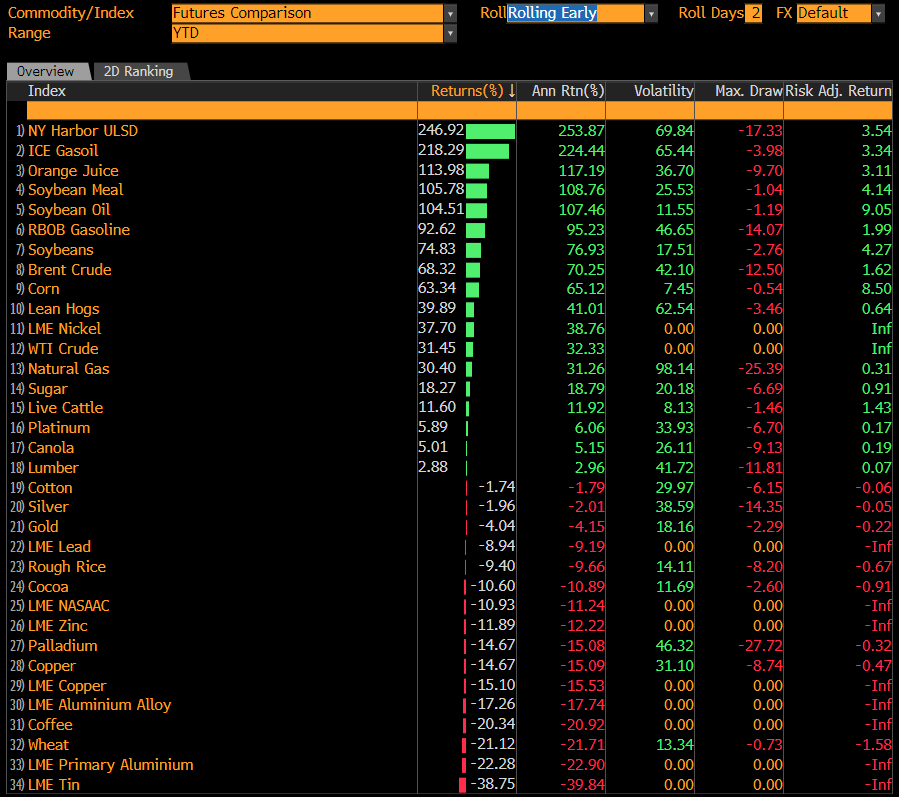Select the Orange Juice index entry
The height and width of the screenshot is (797, 899).
(73, 171)
